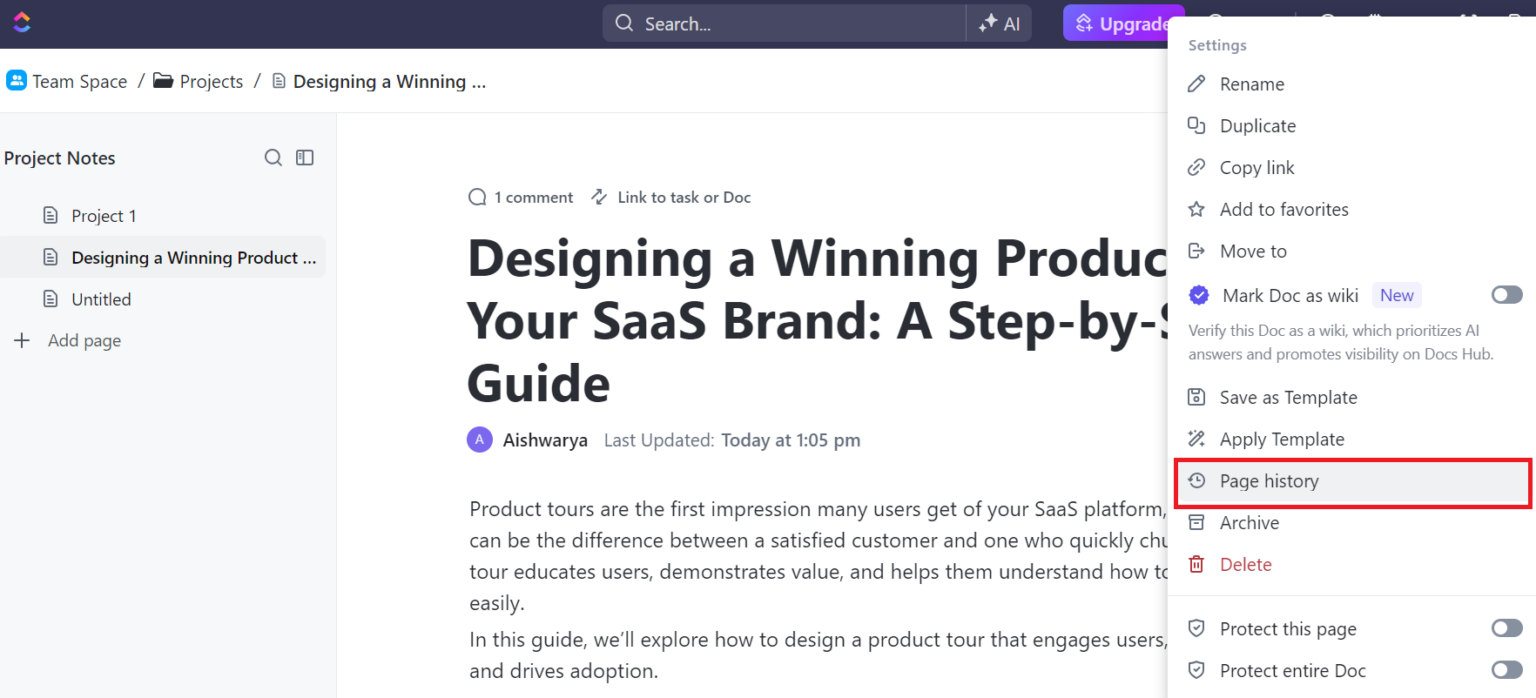Click the comment bubble icon
Image resolution: width=1536 pixels, height=698 pixels.
point(477,197)
